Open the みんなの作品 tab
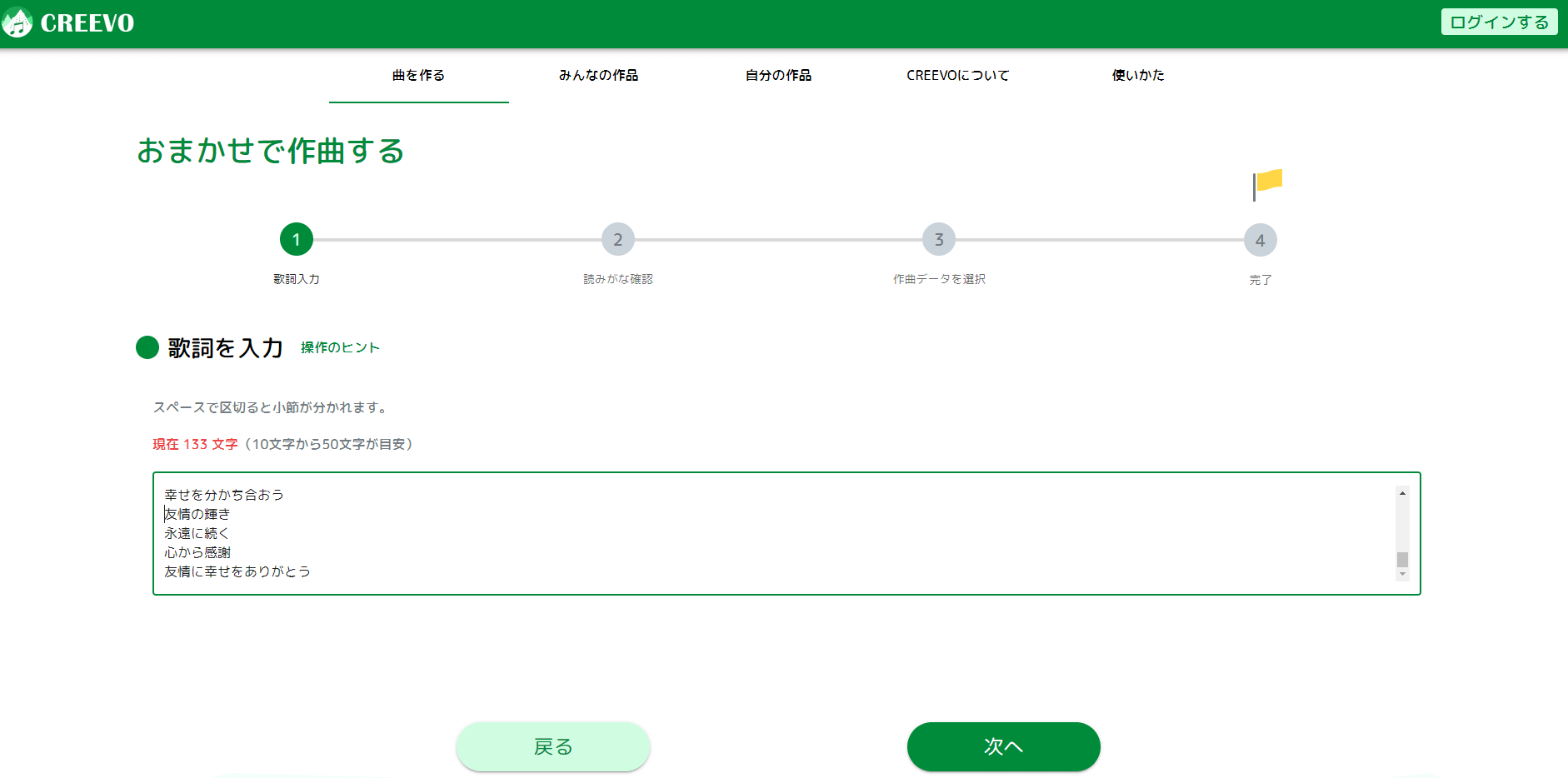The width and height of the screenshot is (1568, 778). [599, 75]
